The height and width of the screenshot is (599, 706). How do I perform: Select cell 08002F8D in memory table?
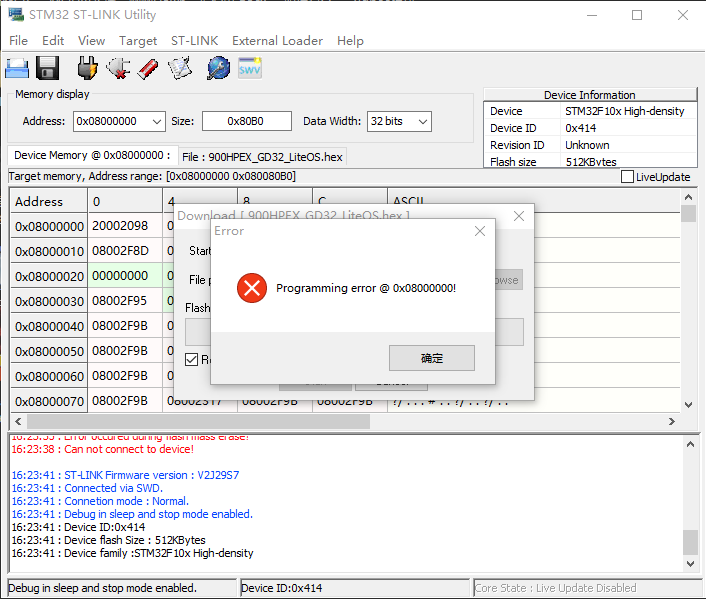(x=125, y=251)
